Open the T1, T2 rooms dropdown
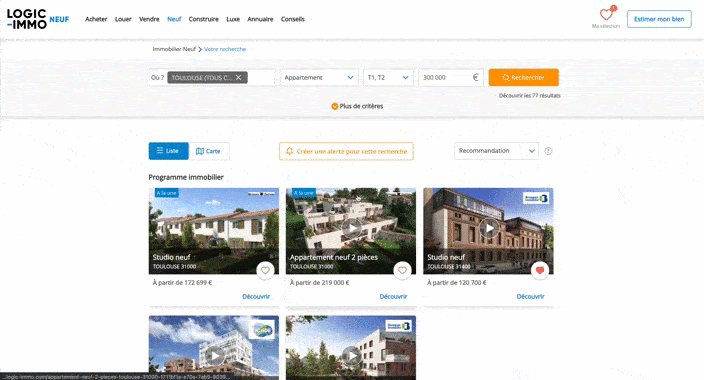 click(x=388, y=77)
